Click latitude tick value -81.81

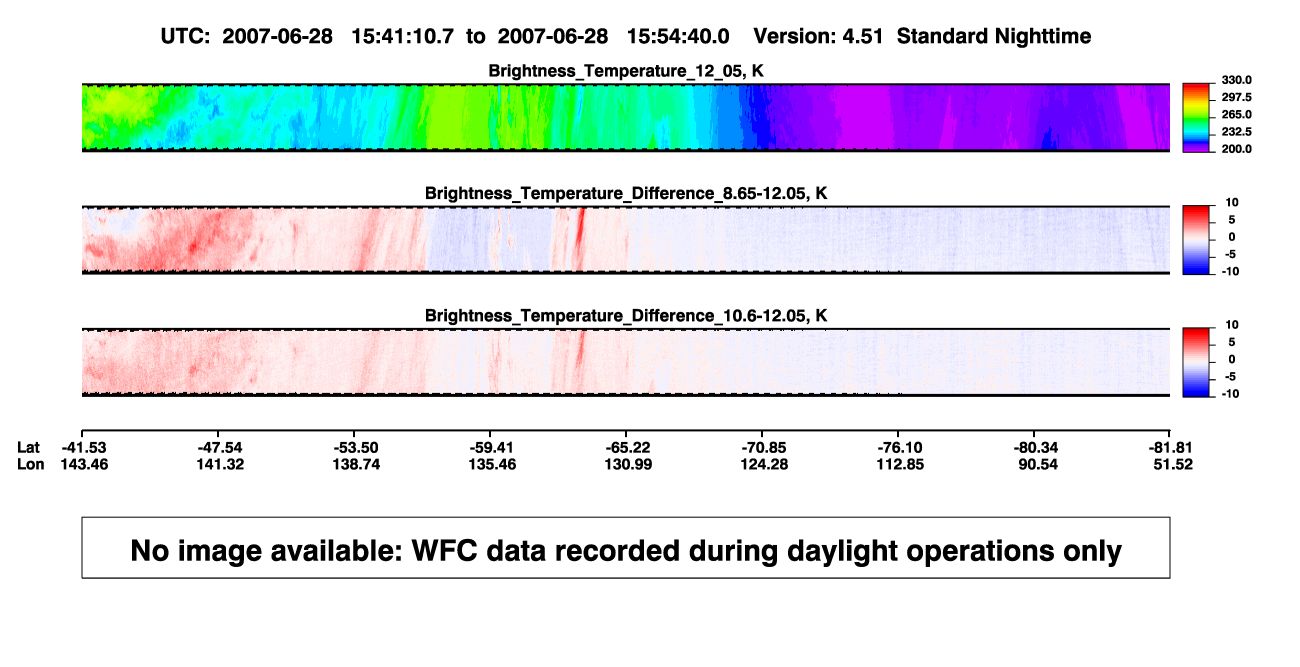coord(1170,447)
